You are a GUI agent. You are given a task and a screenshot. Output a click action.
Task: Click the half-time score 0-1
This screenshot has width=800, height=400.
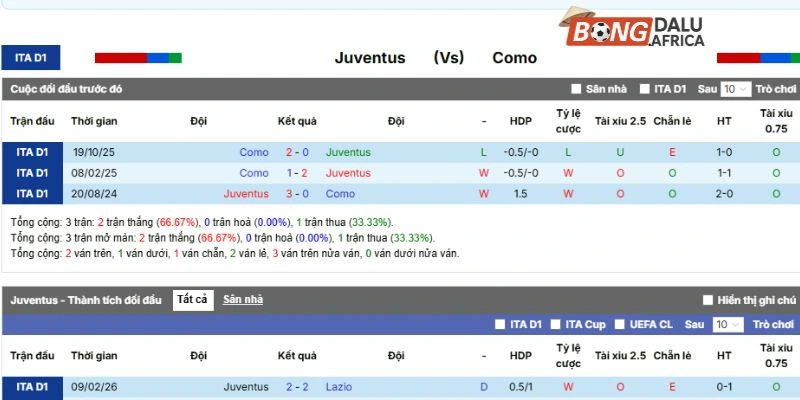click(x=724, y=387)
